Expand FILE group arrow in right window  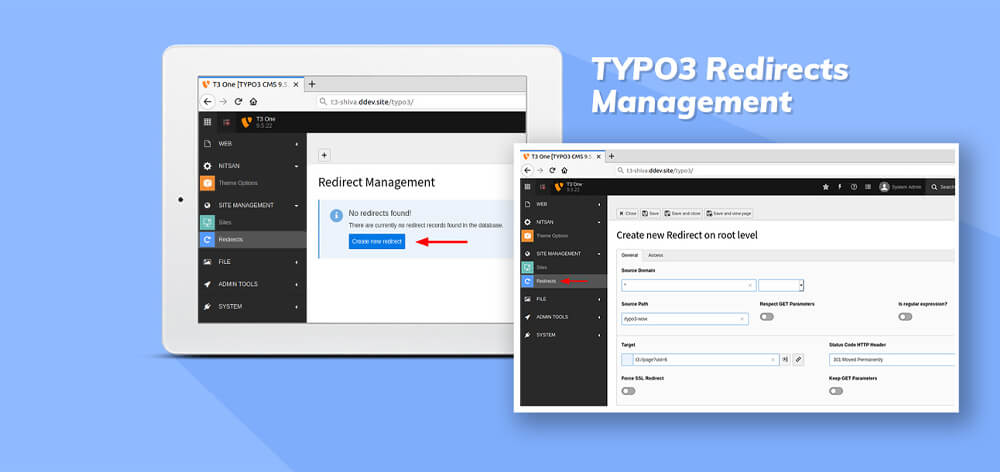(x=599, y=299)
